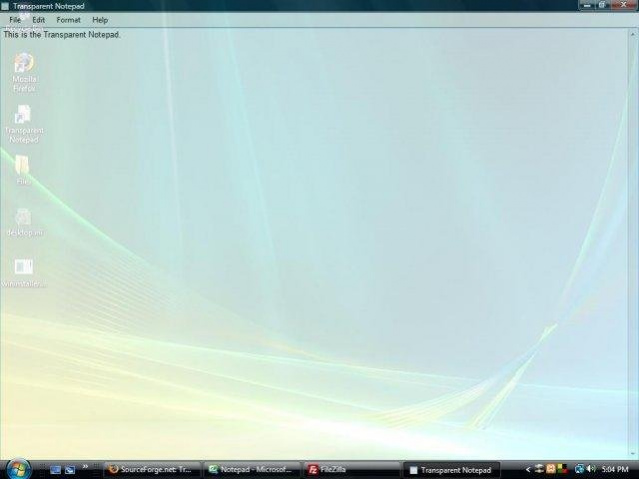
Task: Click the volume speaker tray icon
Action: pos(591,469)
